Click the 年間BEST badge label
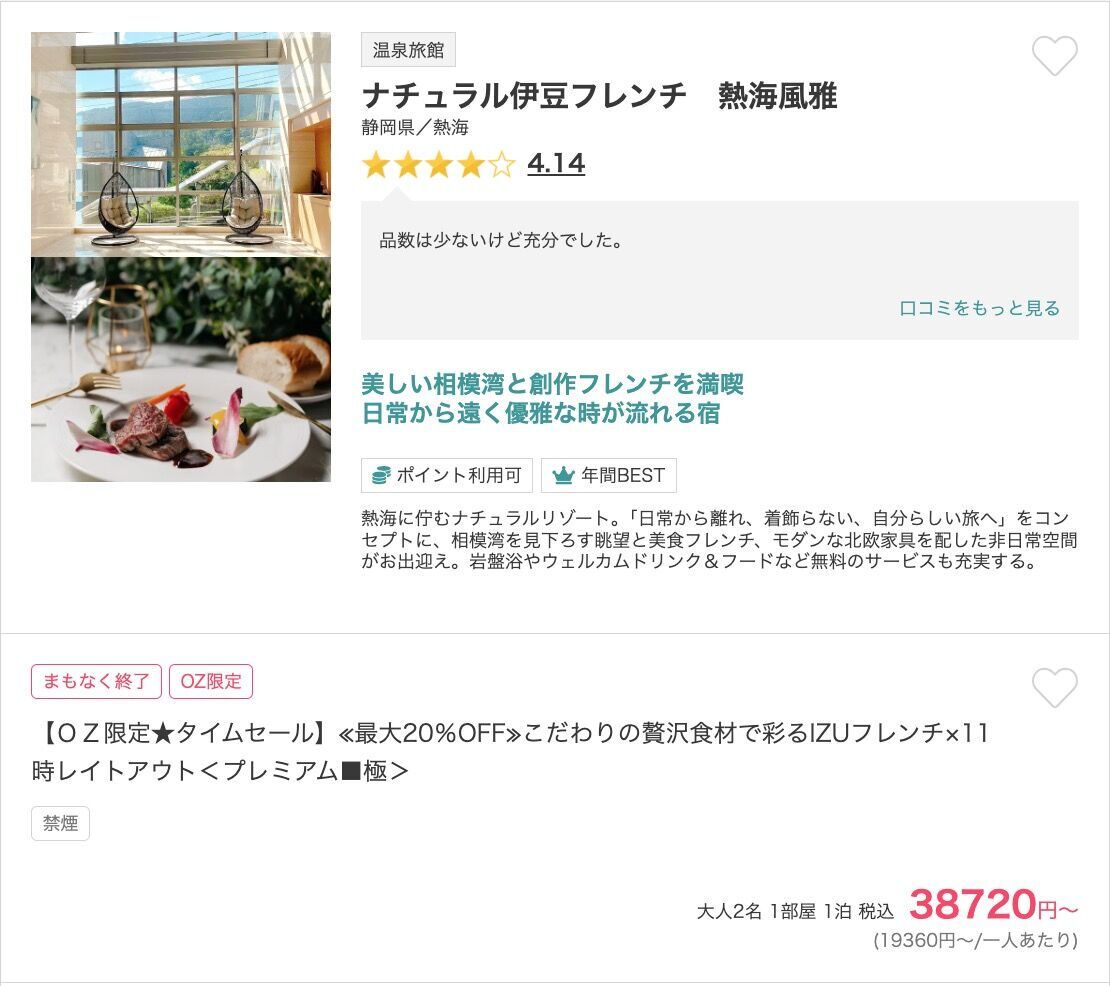The height and width of the screenshot is (986, 1110). 609,476
